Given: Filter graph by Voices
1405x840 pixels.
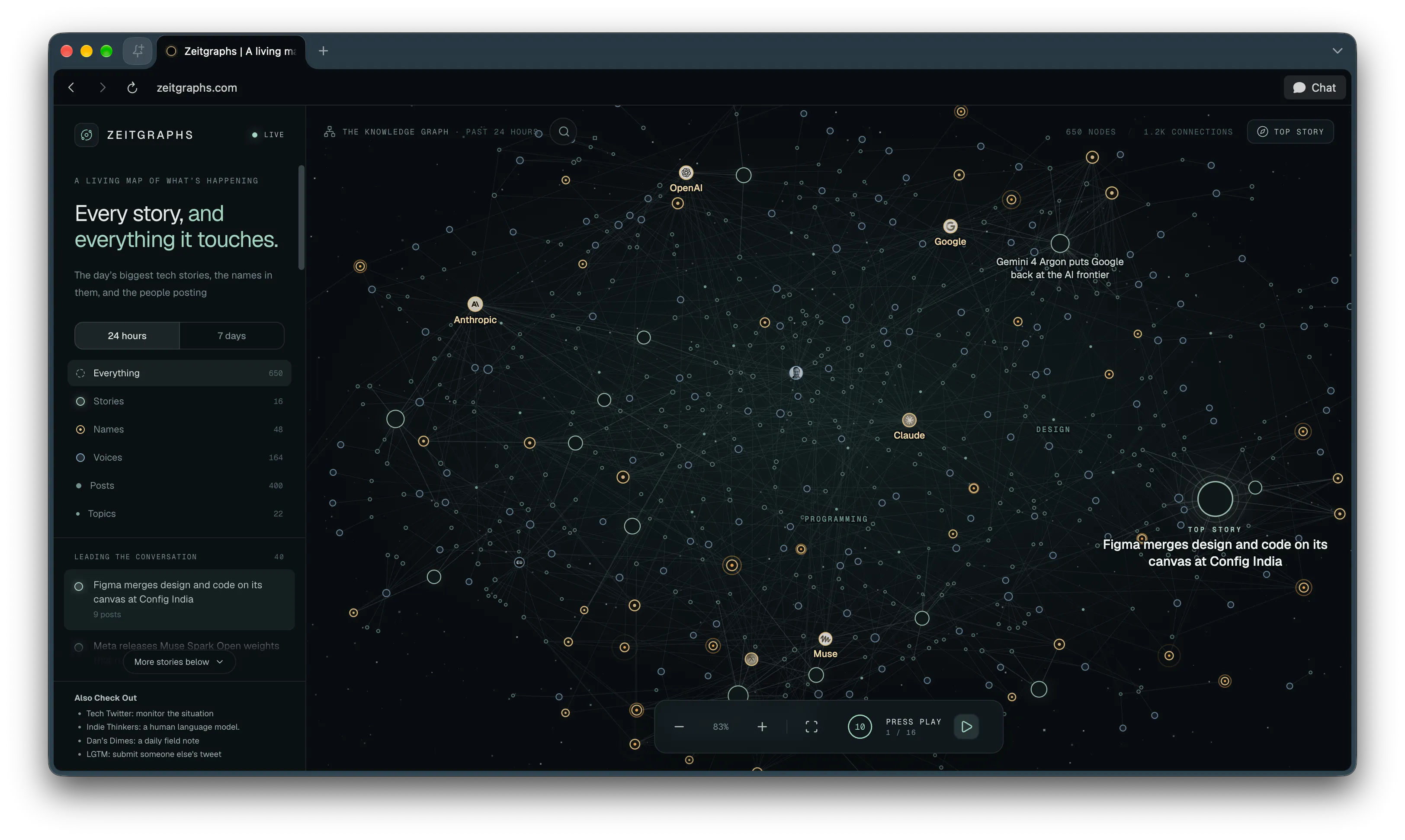Looking at the screenshot, I should [x=180, y=457].
